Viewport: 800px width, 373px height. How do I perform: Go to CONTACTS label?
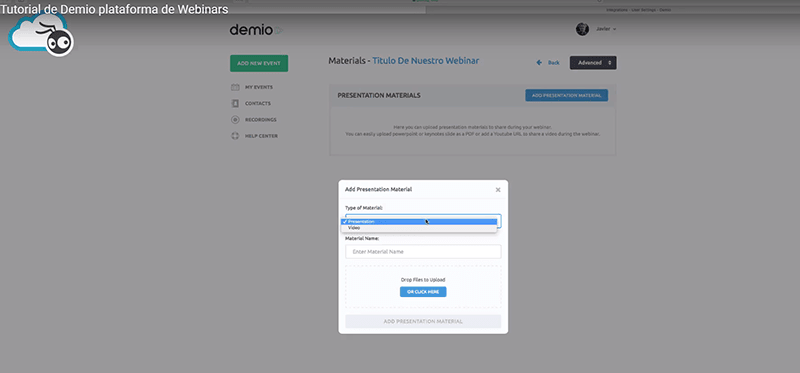click(x=258, y=104)
